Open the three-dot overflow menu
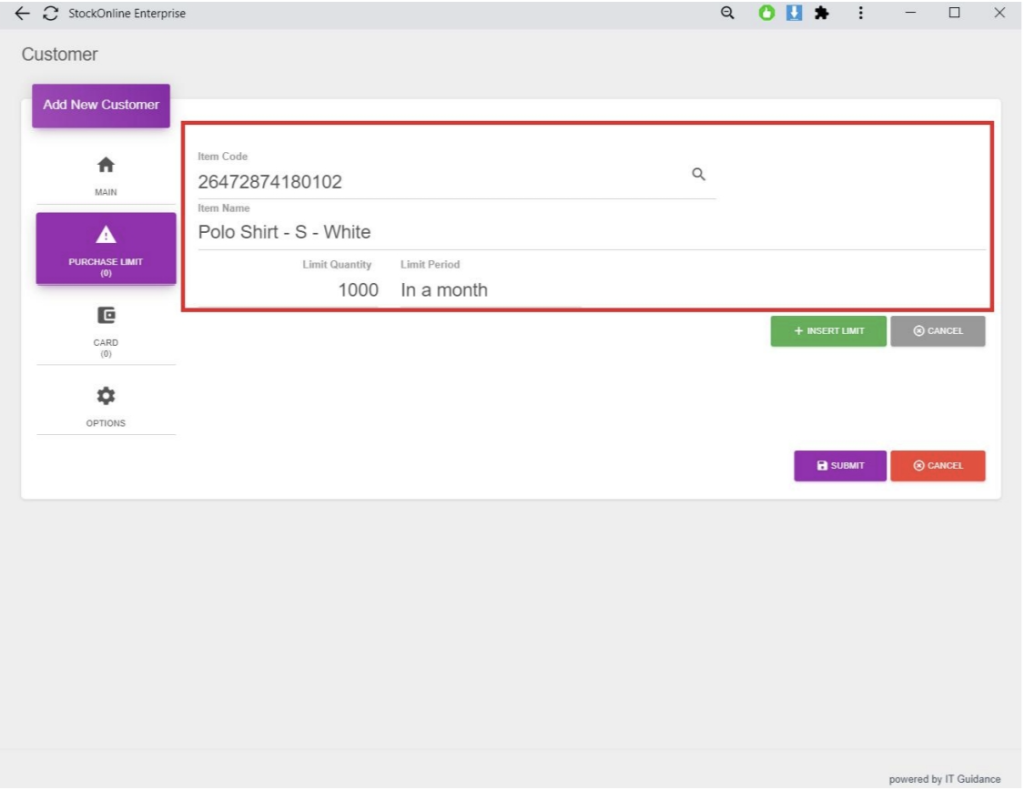 (861, 14)
